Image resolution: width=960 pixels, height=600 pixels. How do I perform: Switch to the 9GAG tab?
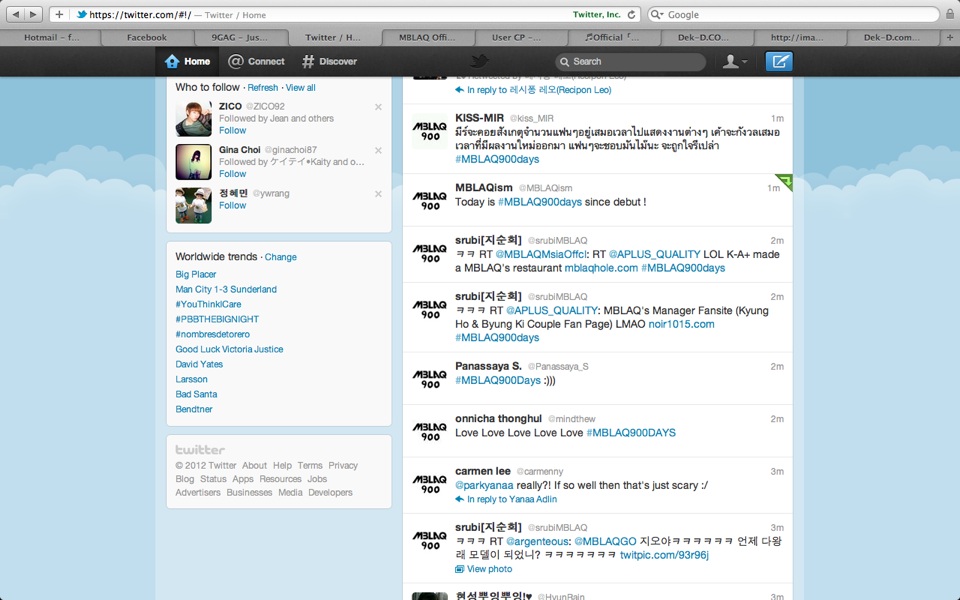[239, 37]
